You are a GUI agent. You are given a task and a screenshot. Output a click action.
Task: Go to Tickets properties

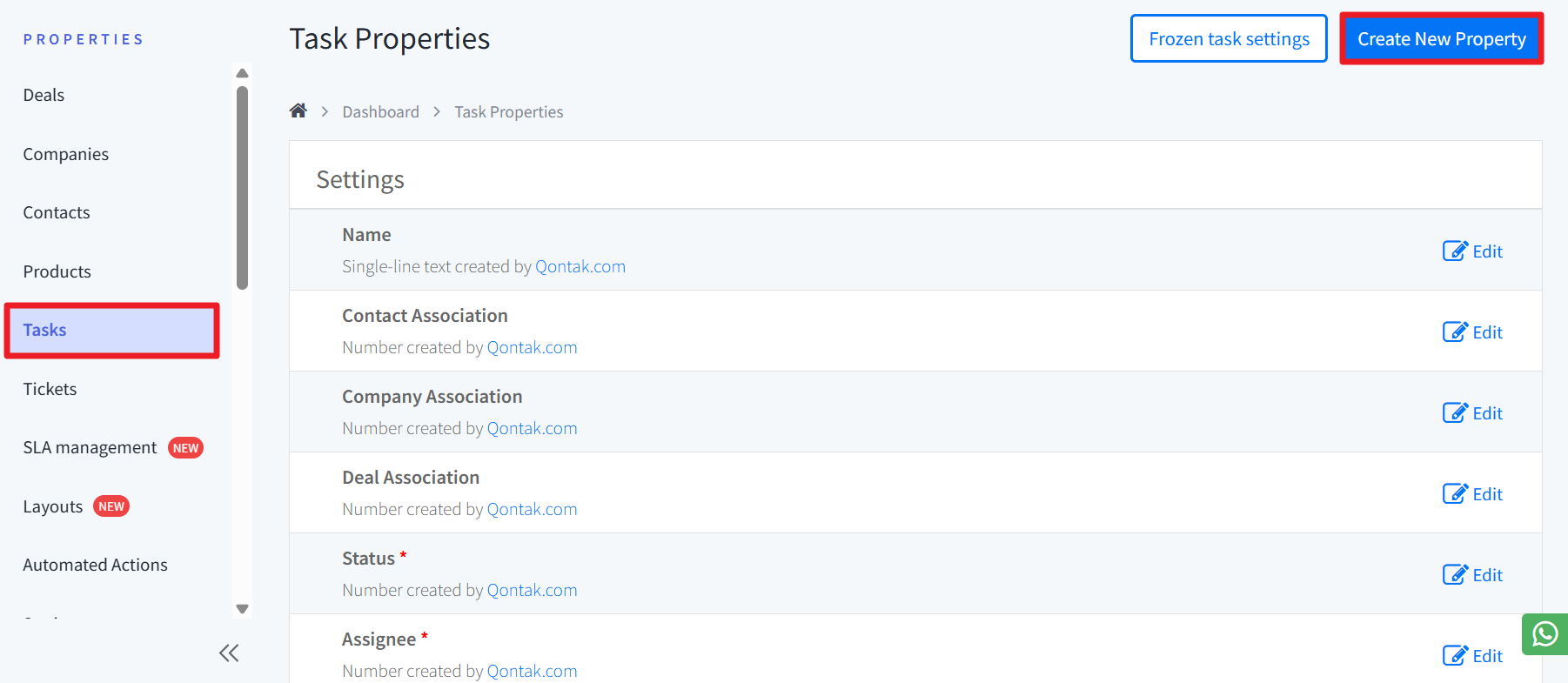tap(50, 390)
